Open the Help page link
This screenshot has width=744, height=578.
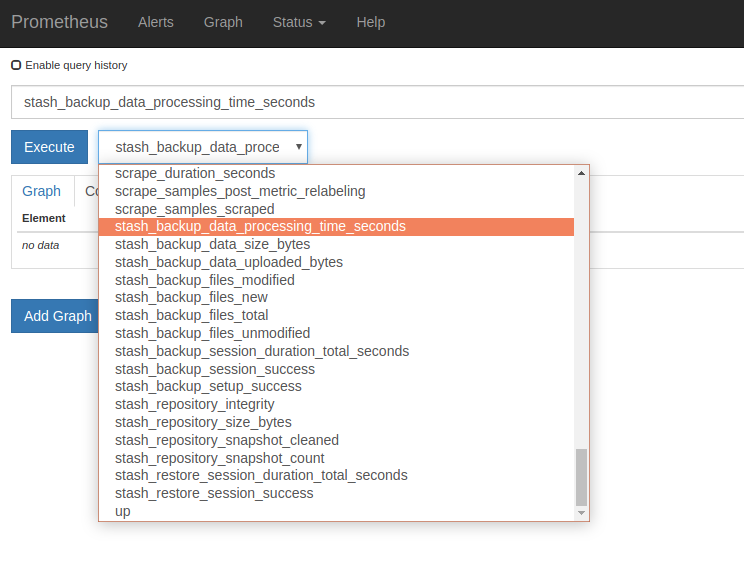click(370, 22)
